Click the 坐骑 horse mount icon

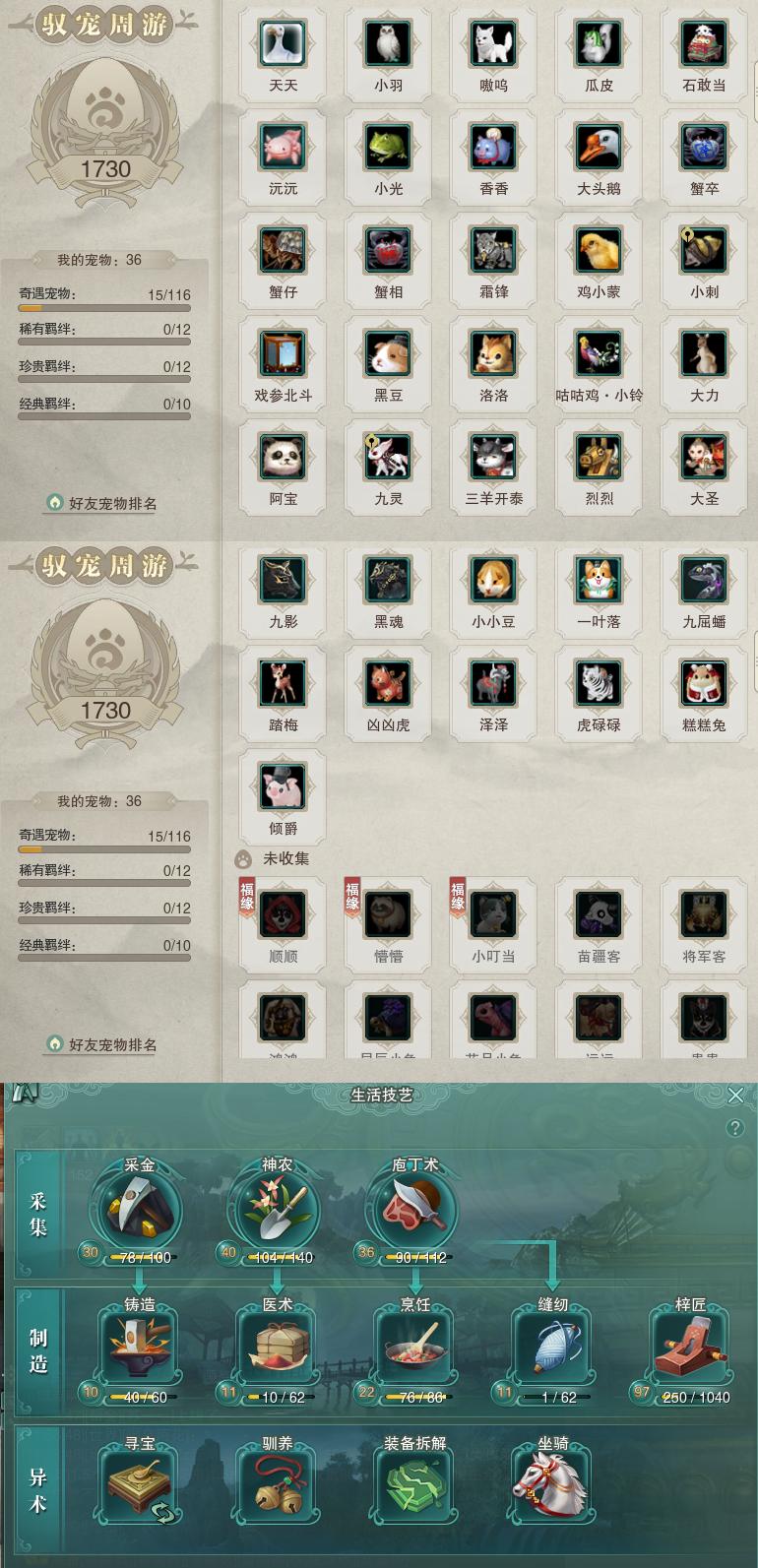[x=552, y=1487]
